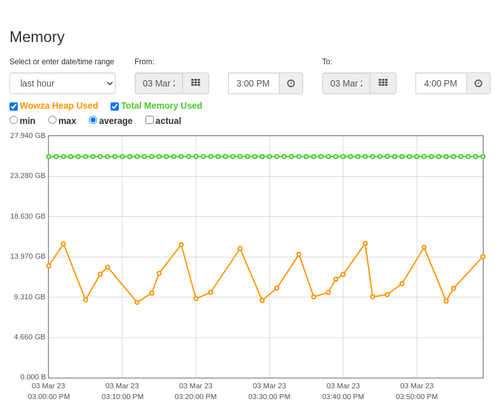Click the To time field showing 4:00 PM
The height and width of the screenshot is (403, 500).
coord(441,83)
